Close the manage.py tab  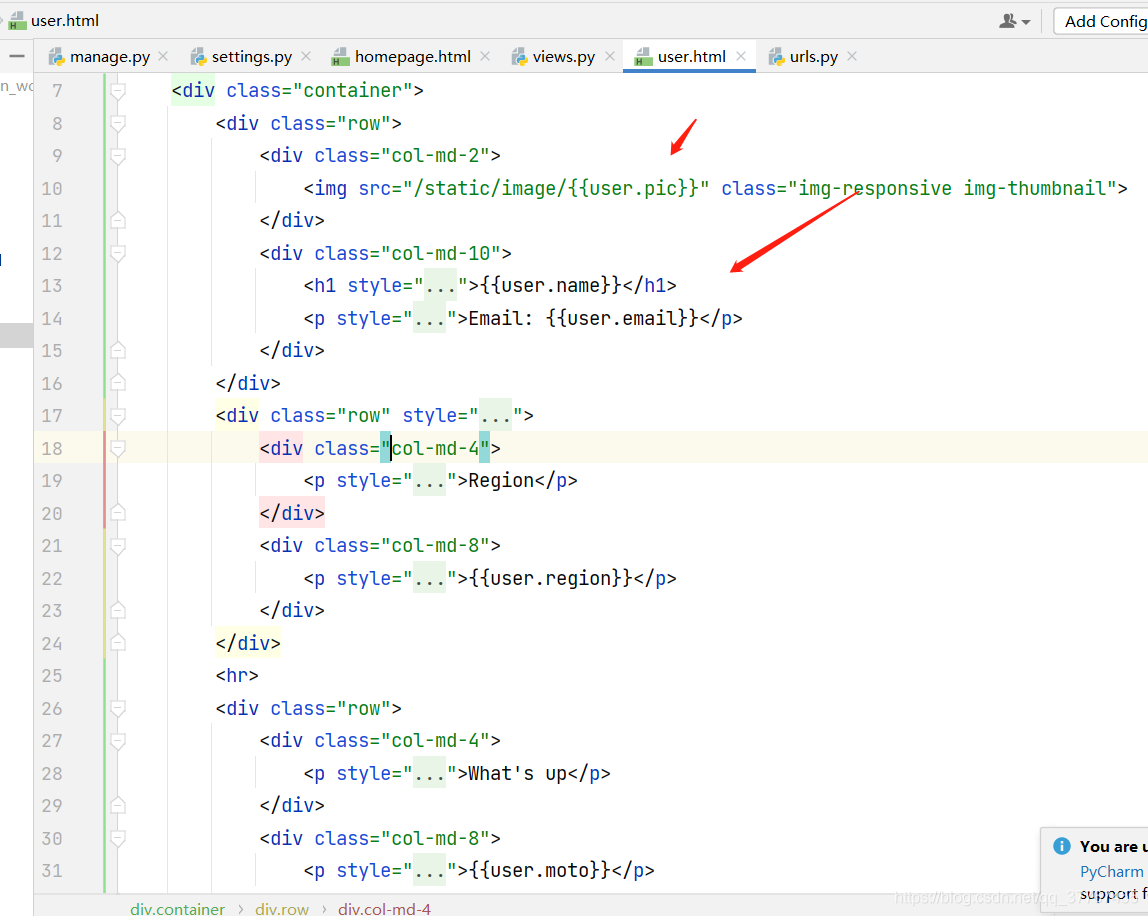point(163,56)
